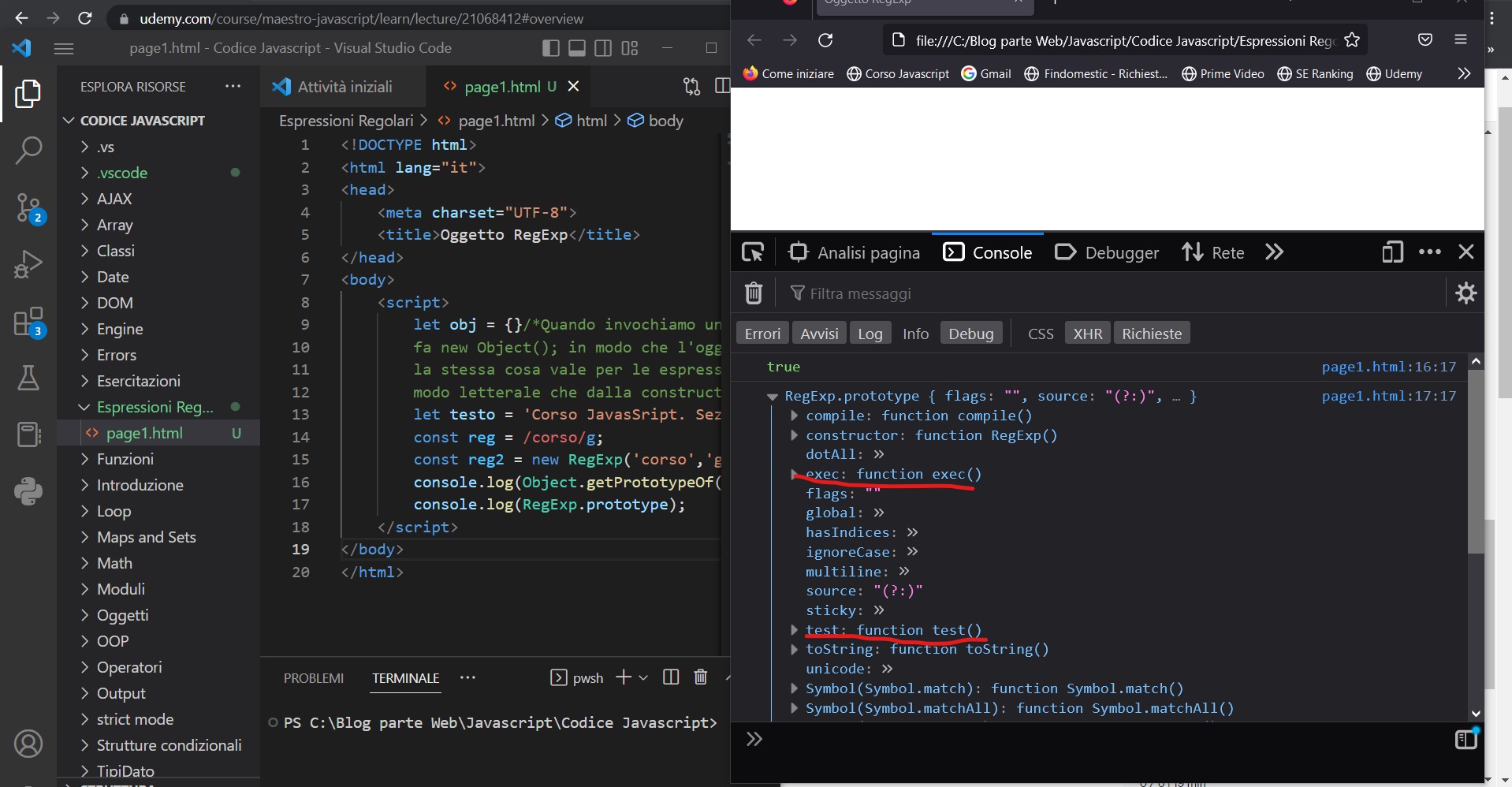The width and height of the screenshot is (1512, 787).
Task: Open the Accounts icon in VS Code
Action: point(28,744)
